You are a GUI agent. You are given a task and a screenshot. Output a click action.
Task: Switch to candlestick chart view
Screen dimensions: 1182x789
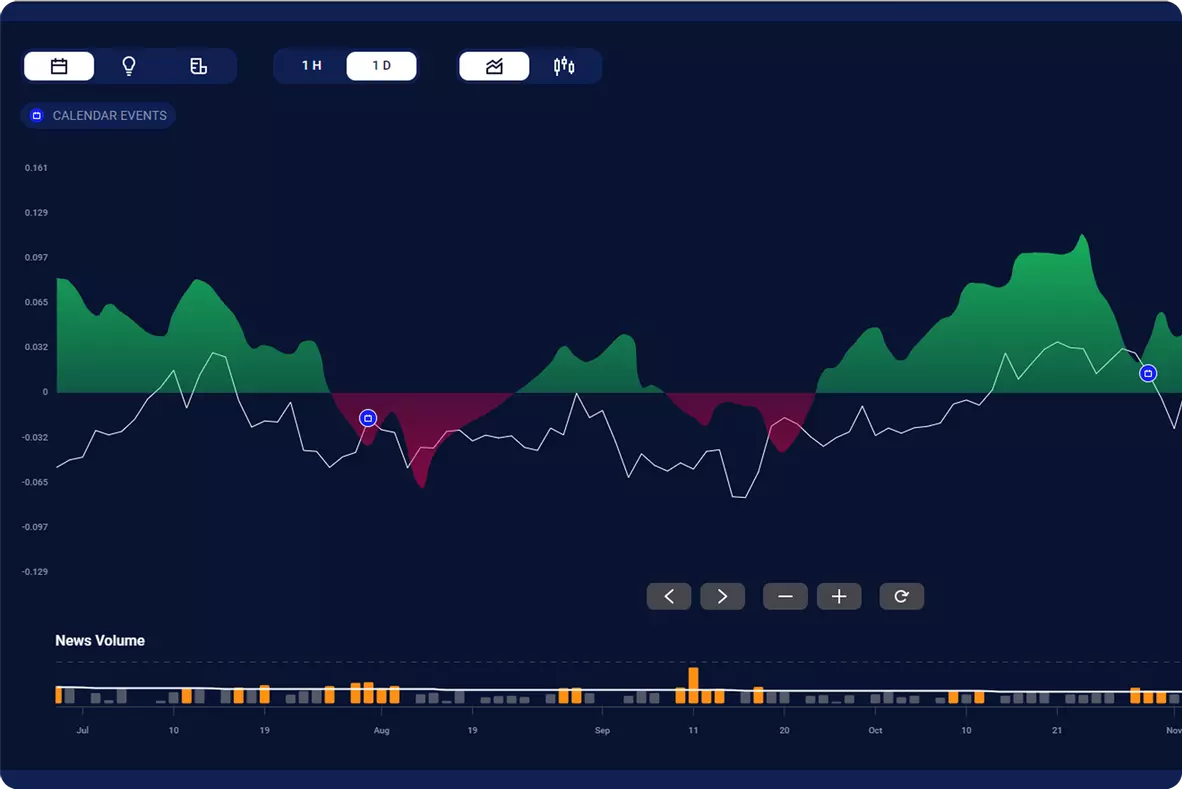(x=564, y=66)
